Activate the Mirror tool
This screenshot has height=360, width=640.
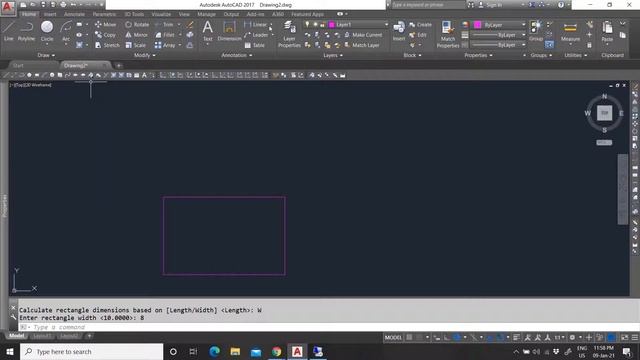(x=136, y=35)
